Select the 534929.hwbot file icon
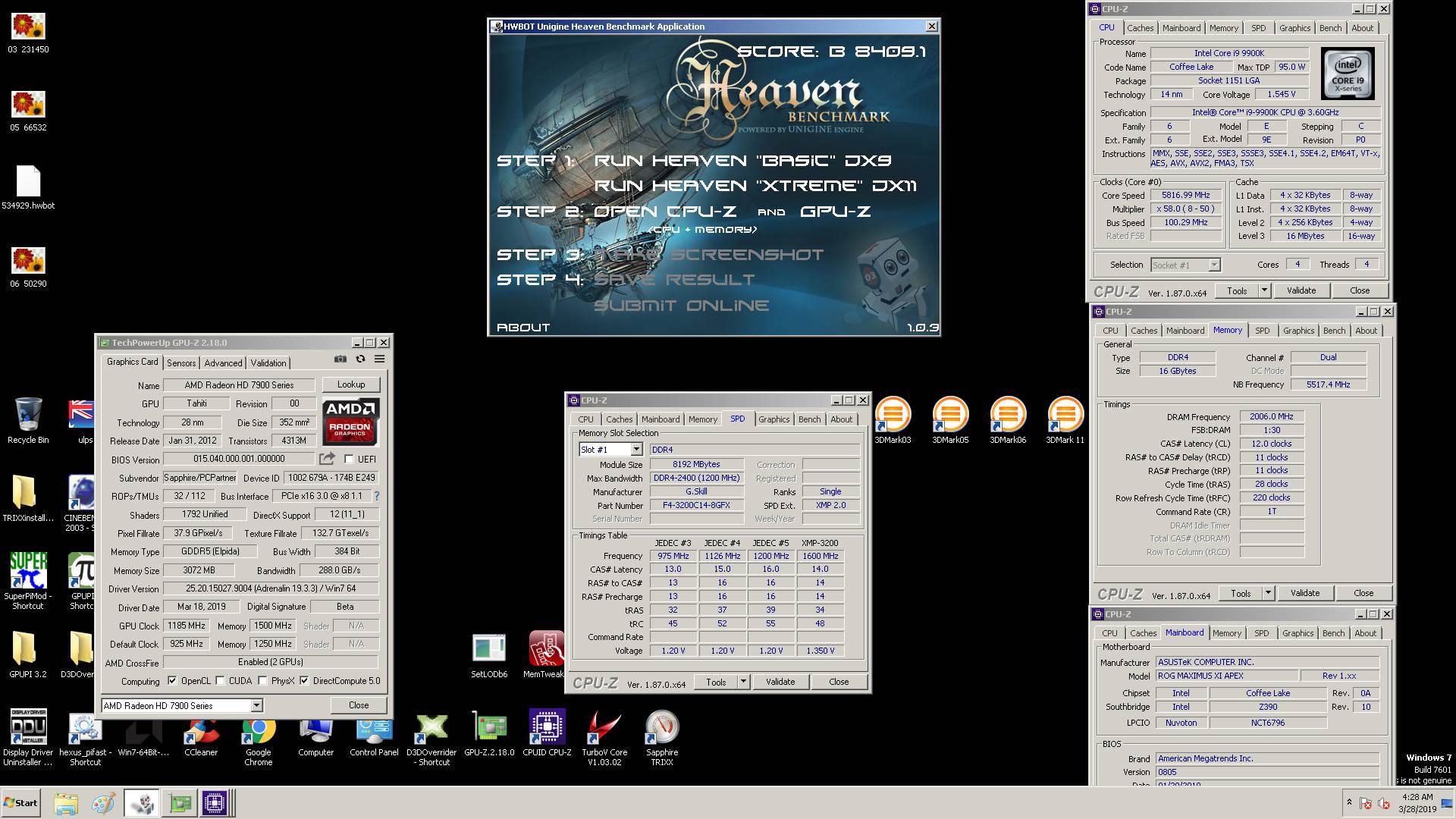This screenshot has height=819, width=1456. [x=28, y=187]
